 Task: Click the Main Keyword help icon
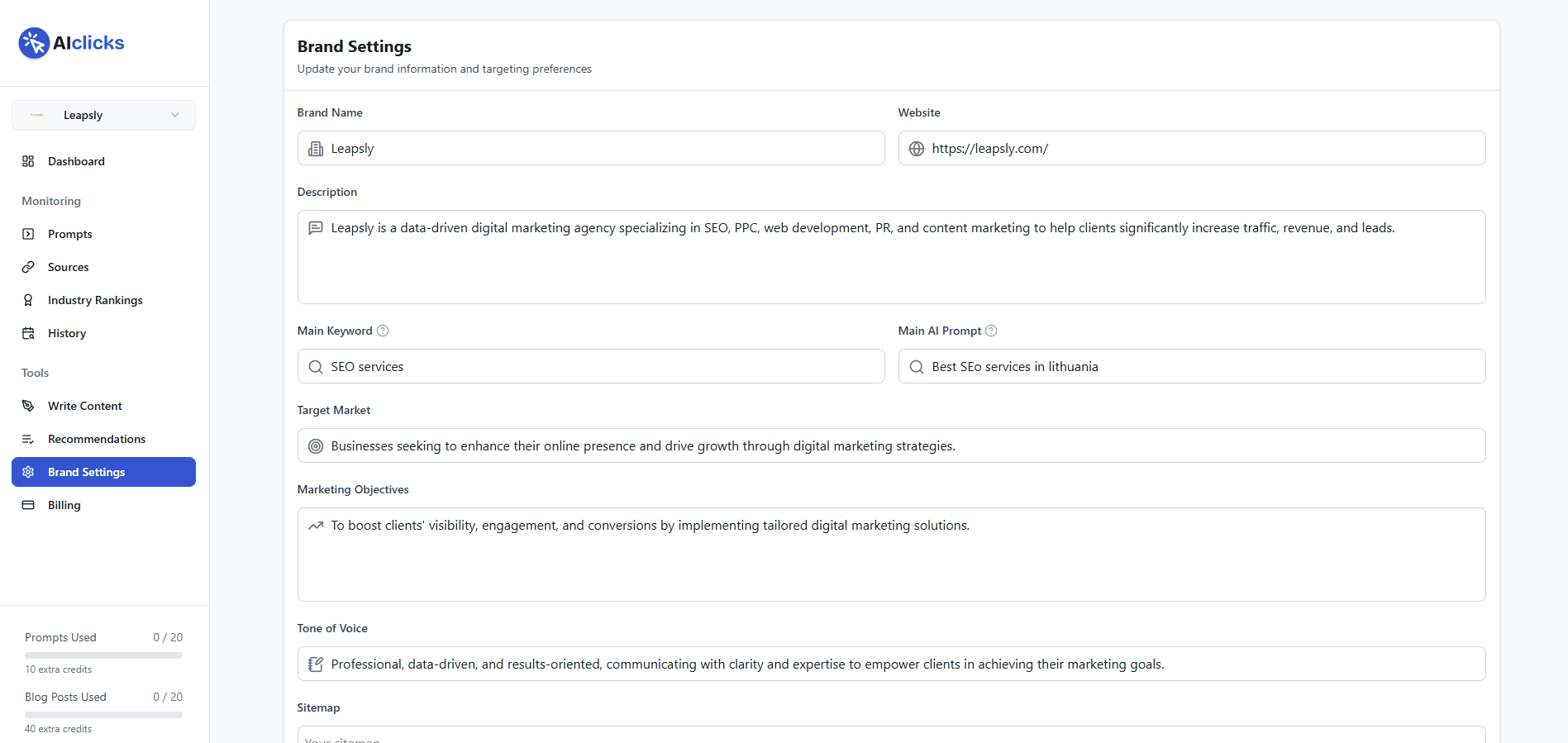[383, 331]
